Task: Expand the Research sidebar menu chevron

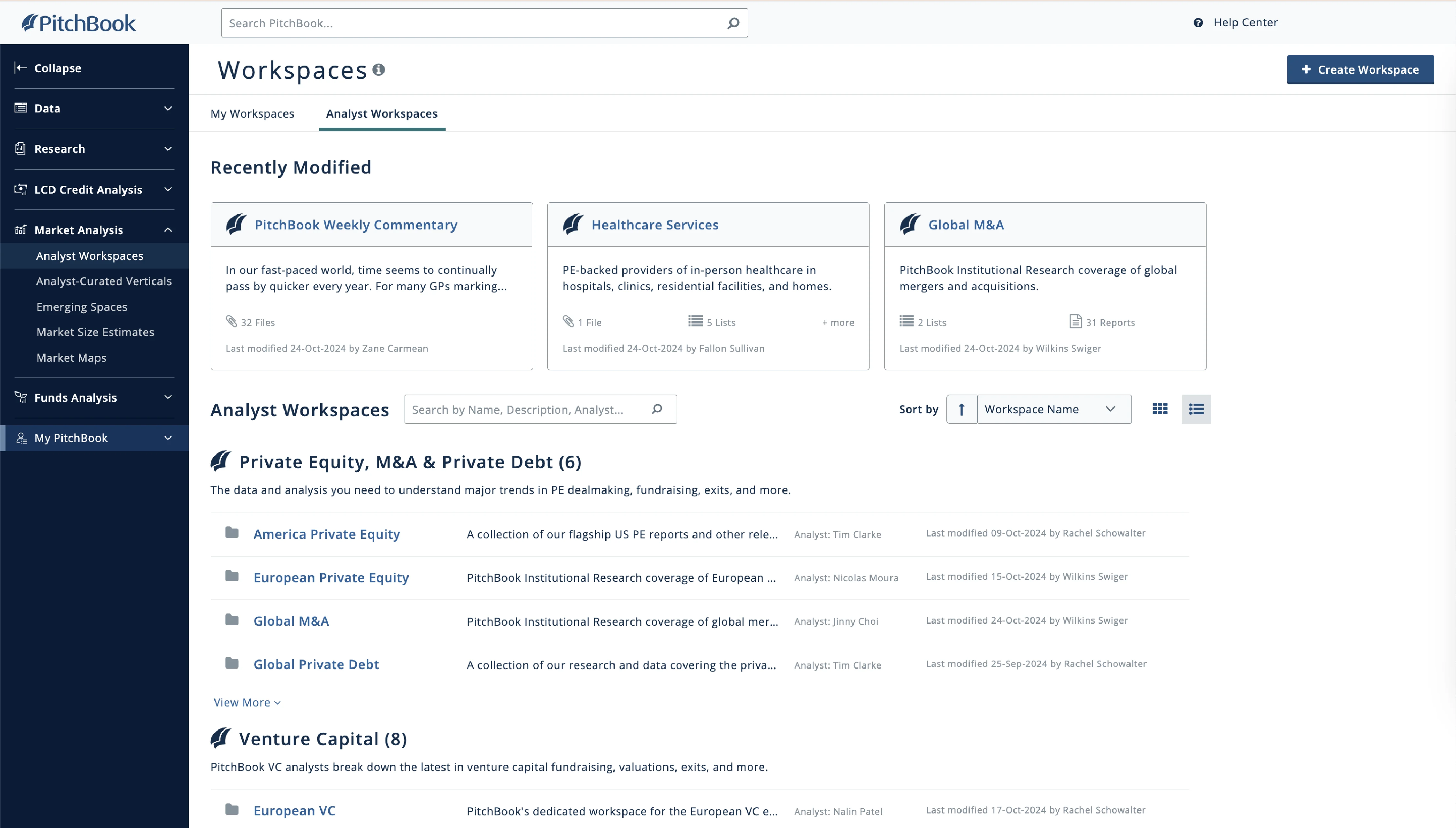Action: (x=168, y=148)
